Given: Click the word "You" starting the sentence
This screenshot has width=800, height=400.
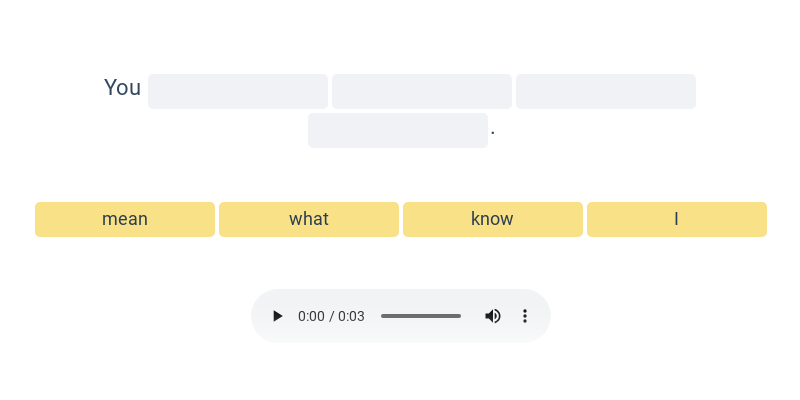Looking at the screenshot, I should coord(122,88).
